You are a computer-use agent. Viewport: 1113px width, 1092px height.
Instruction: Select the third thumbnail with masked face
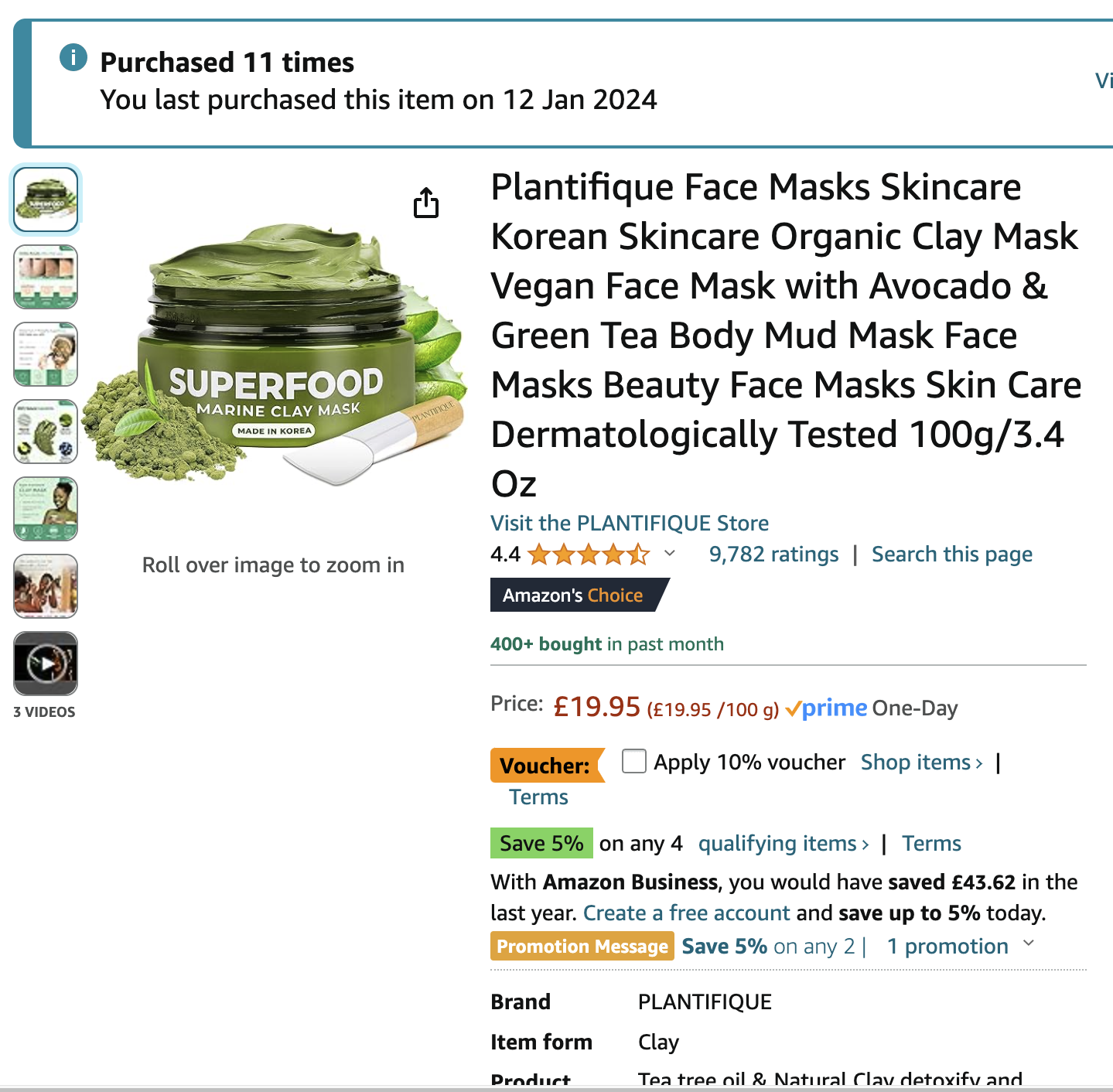click(x=46, y=354)
